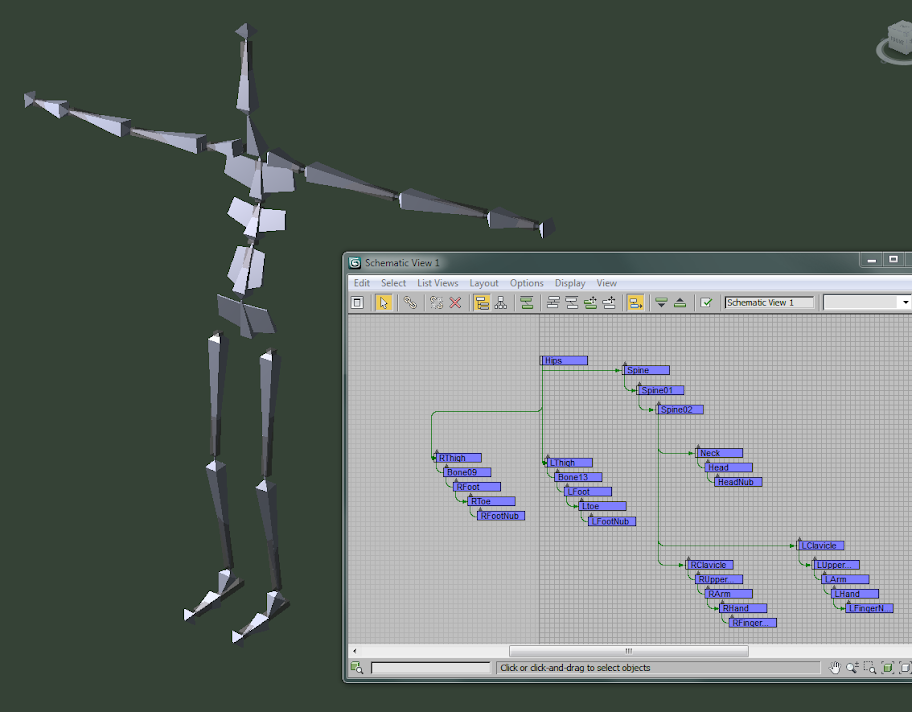Open the List Views menu
Viewport: 912px width, 712px height.
pos(437,283)
